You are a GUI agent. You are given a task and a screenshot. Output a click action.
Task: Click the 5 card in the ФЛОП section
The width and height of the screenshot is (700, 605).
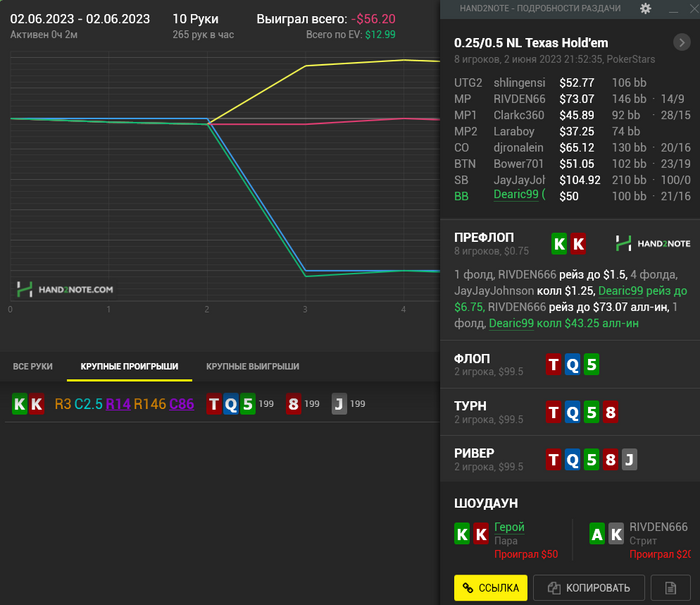[592, 364]
